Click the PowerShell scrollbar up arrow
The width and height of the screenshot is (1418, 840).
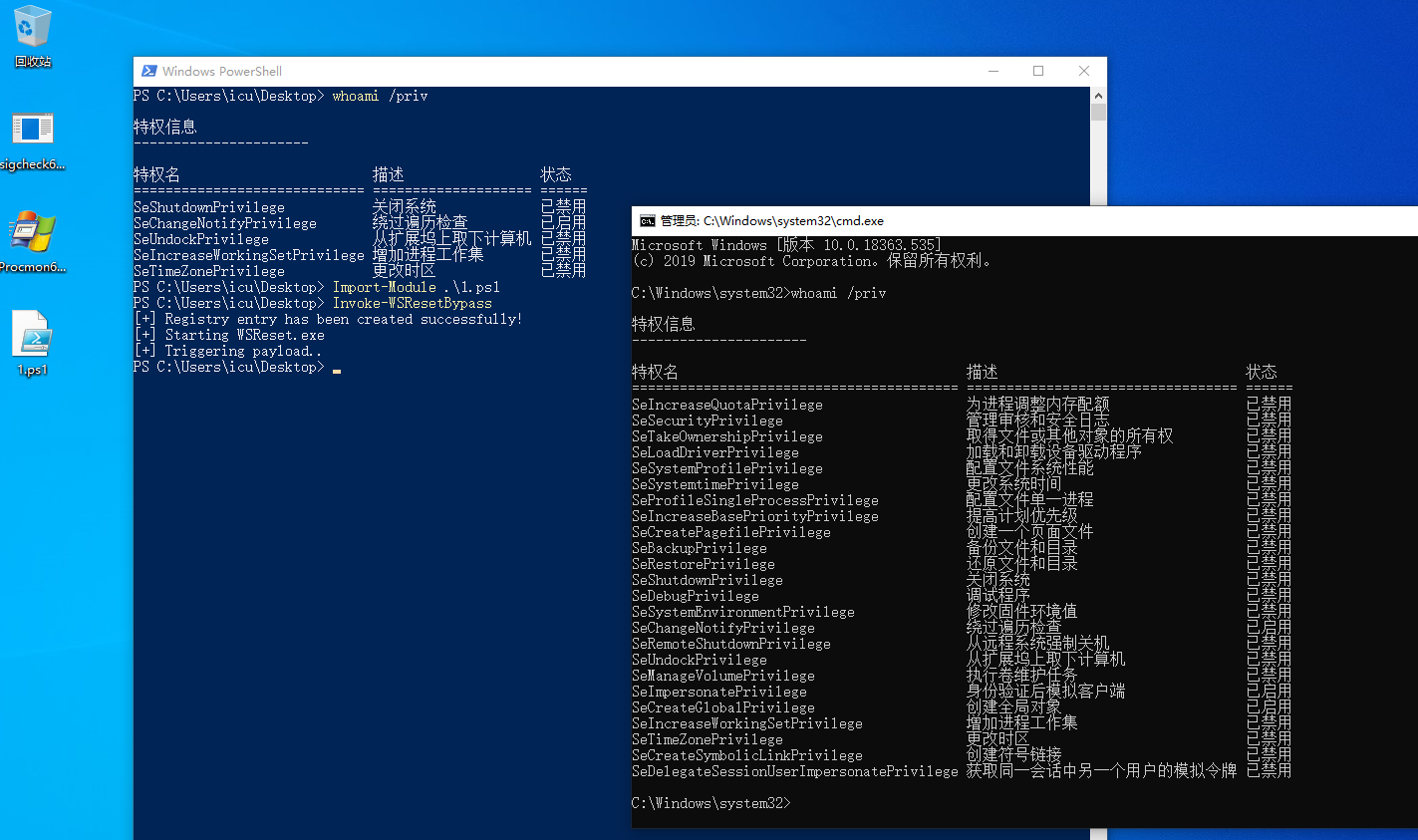click(1098, 96)
